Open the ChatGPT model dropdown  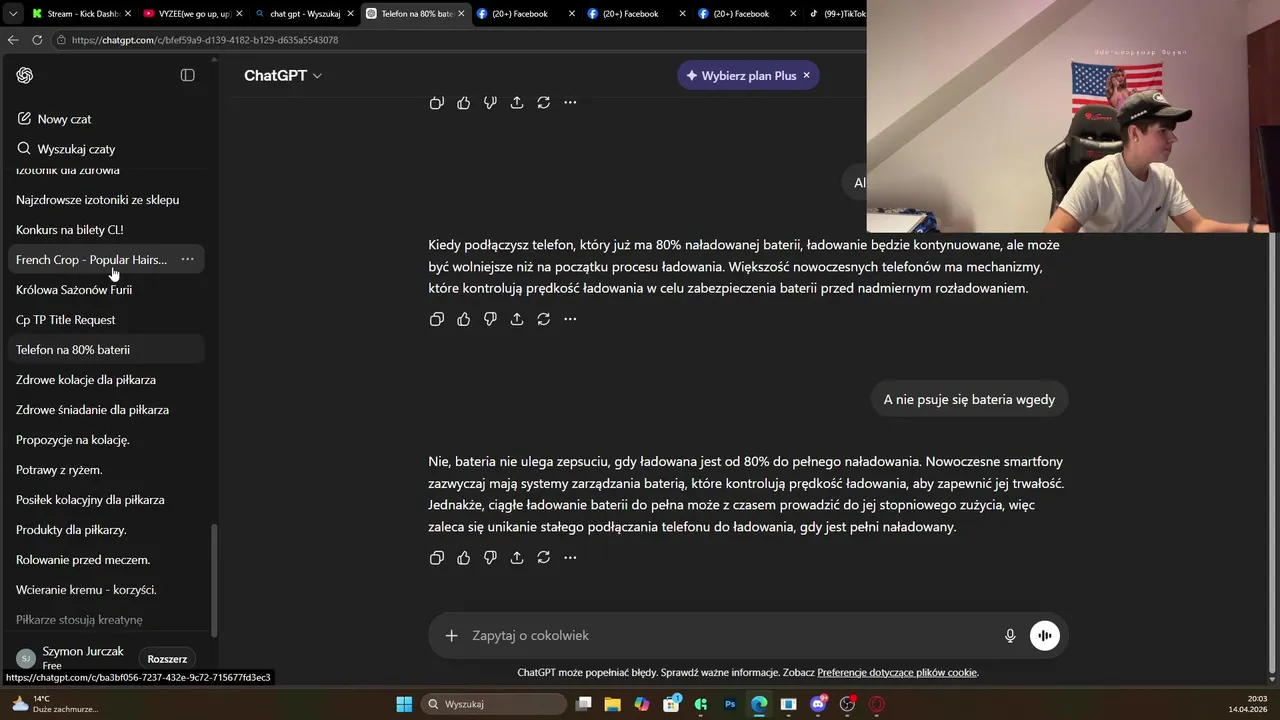[283, 75]
